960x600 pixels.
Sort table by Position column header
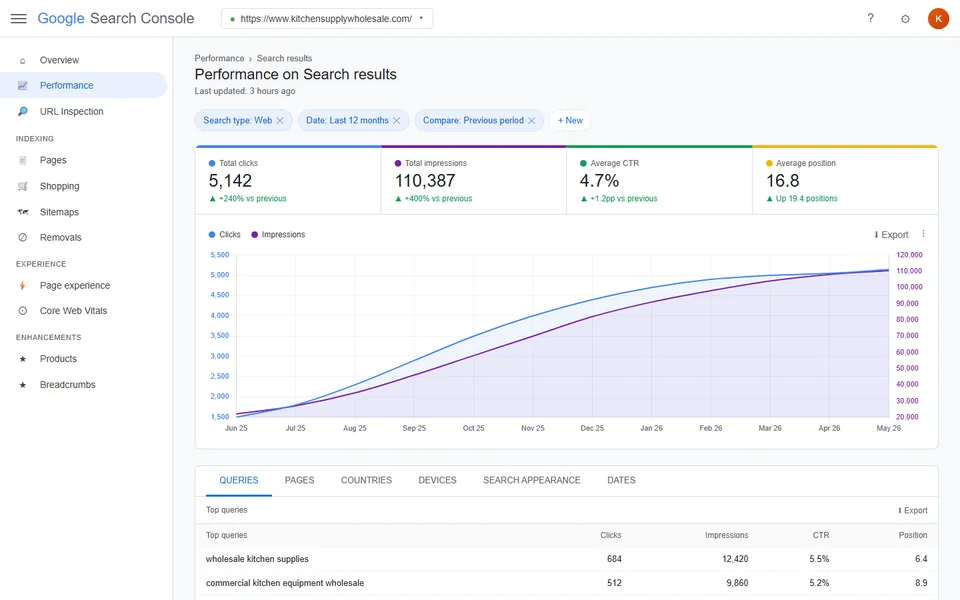pyautogui.click(x=913, y=535)
